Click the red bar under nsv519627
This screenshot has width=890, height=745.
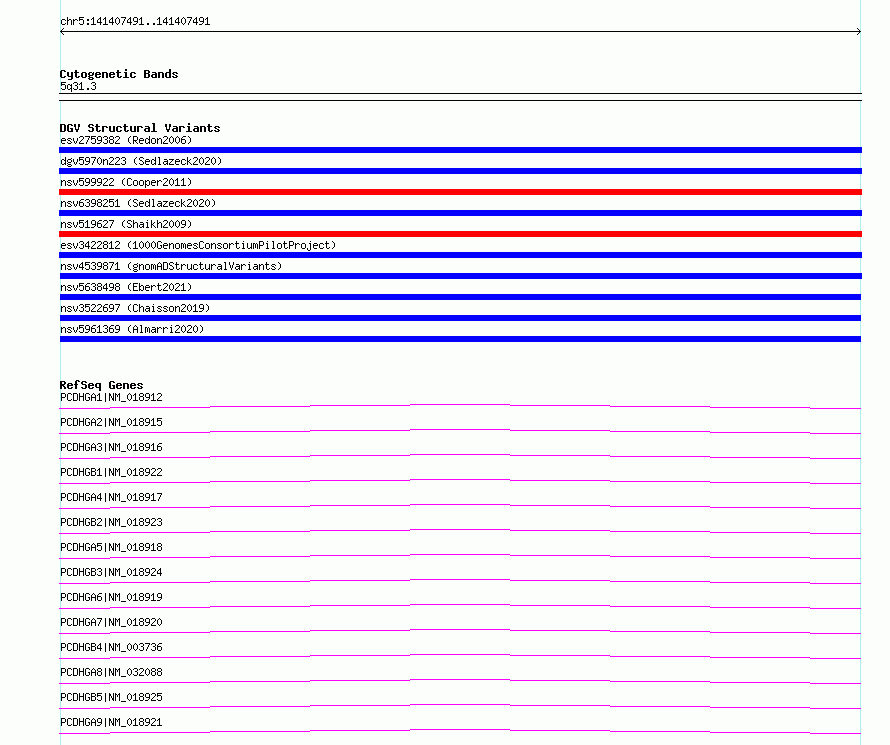click(x=460, y=234)
